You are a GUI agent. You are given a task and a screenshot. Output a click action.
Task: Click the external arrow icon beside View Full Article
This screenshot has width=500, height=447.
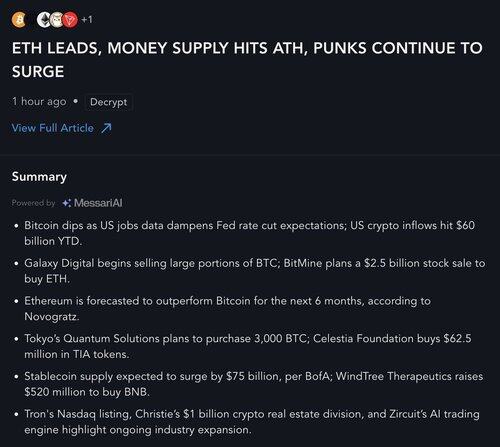[106, 128]
